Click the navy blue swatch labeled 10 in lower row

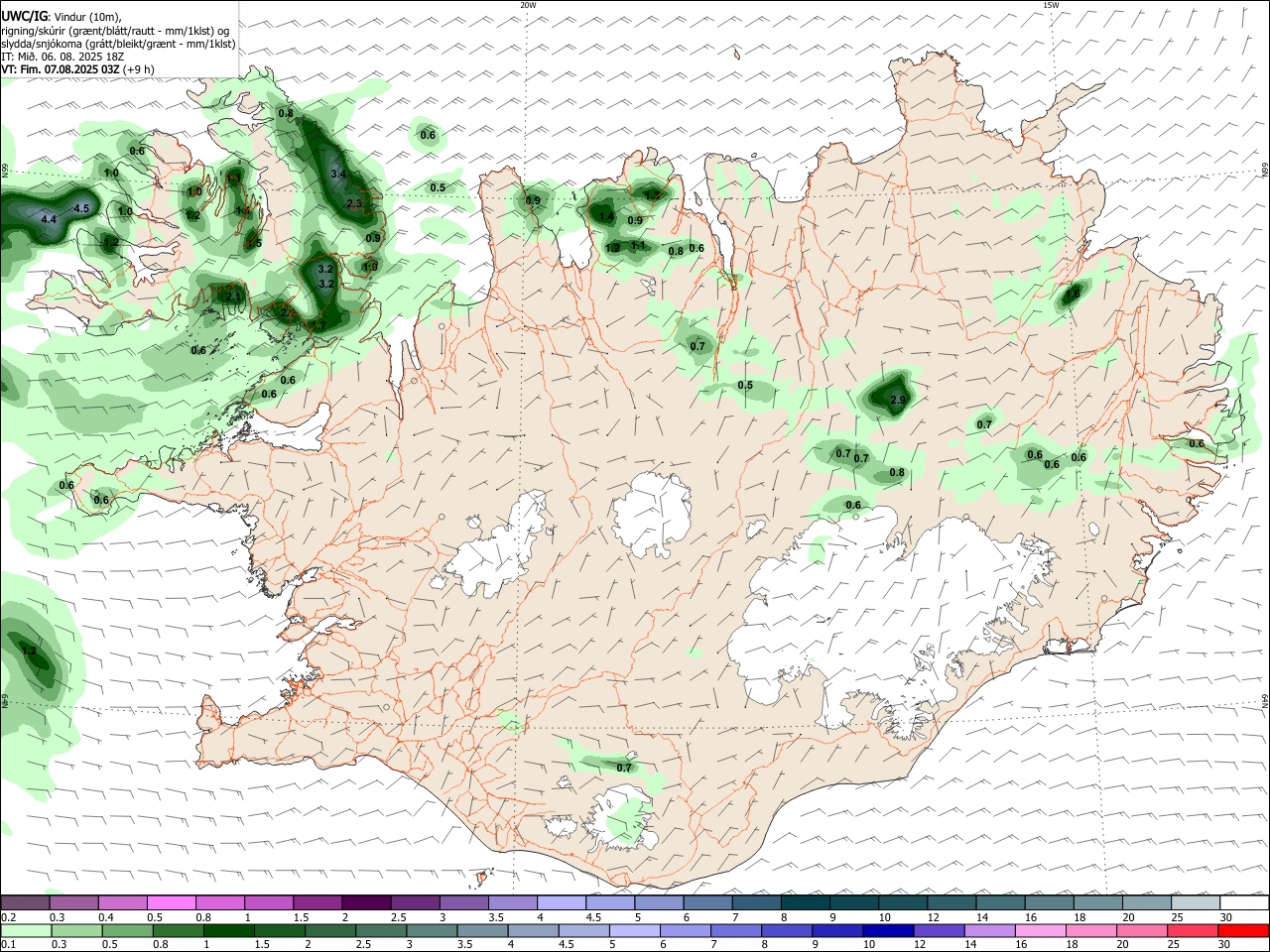pos(886,930)
